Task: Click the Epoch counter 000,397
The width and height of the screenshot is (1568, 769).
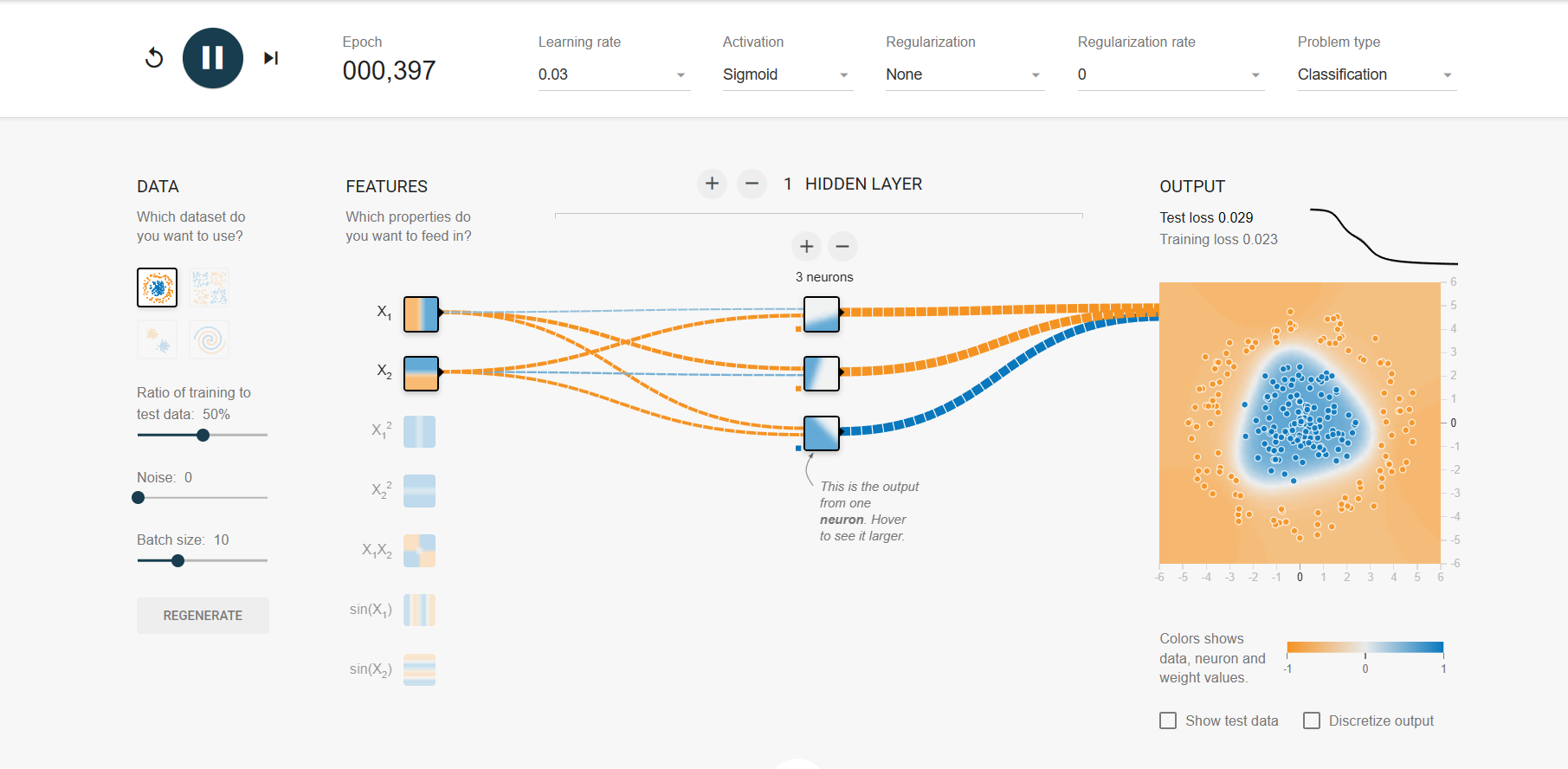Action: pyautogui.click(x=389, y=71)
